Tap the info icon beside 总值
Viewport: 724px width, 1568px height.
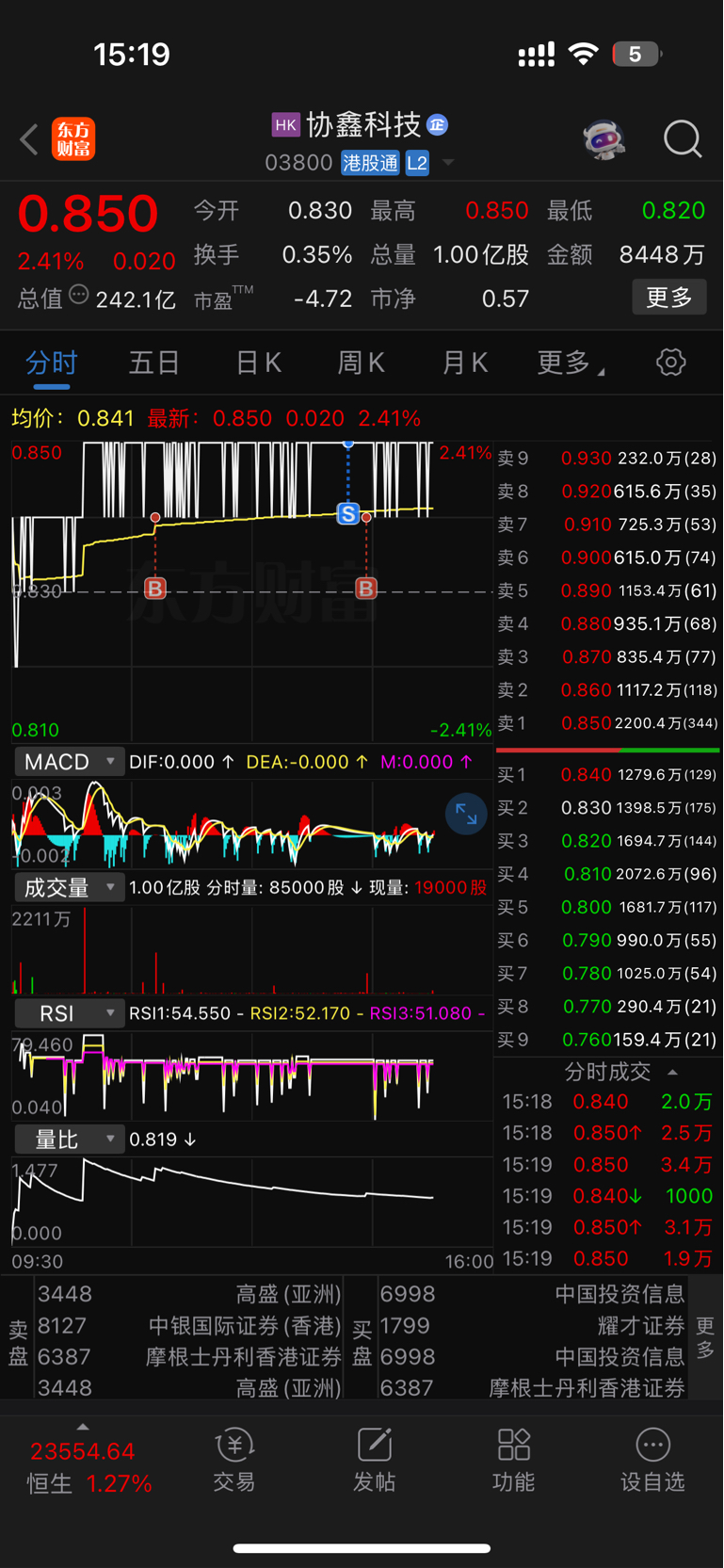(x=79, y=296)
